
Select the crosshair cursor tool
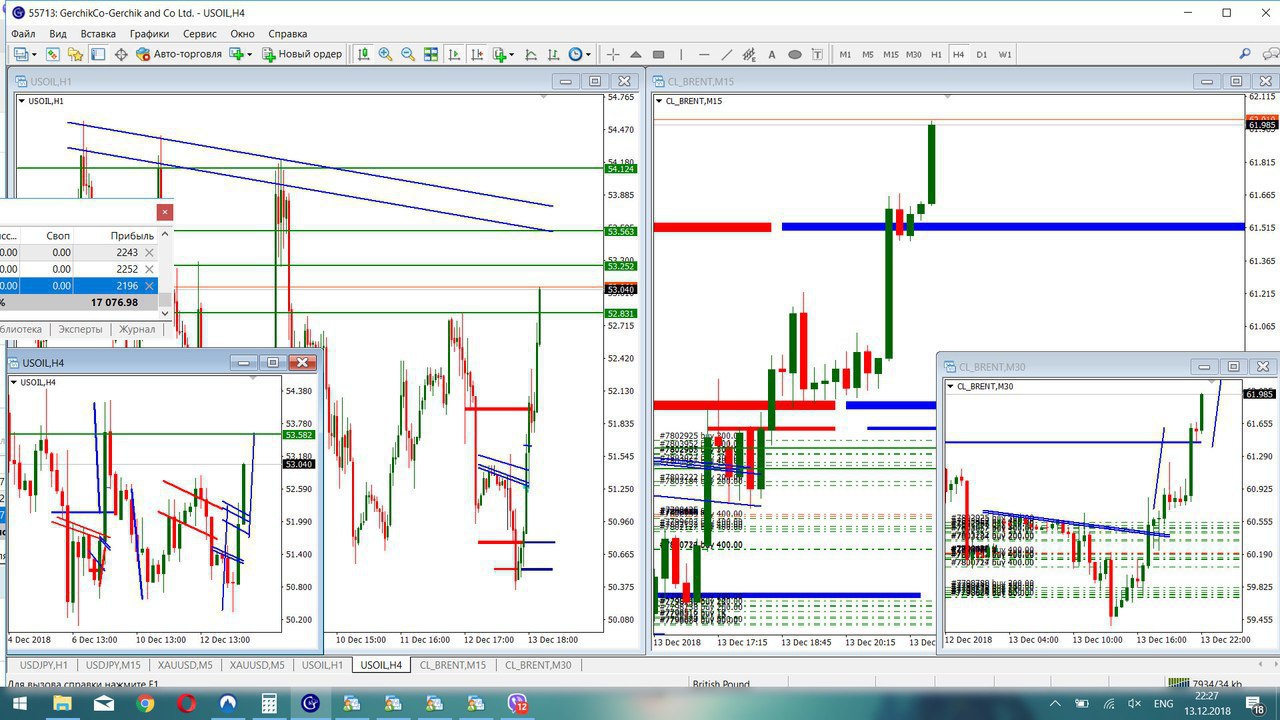click(613, 54)
